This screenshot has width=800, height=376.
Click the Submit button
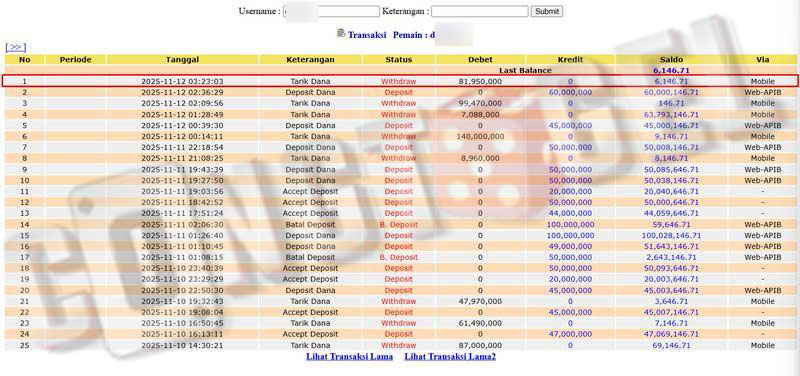pos(546,11)
